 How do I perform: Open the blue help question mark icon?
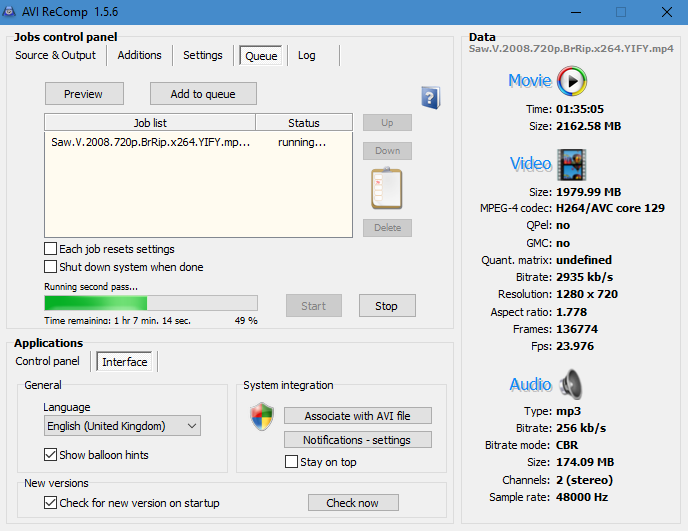pyautogui.click(x=430, y=97)
